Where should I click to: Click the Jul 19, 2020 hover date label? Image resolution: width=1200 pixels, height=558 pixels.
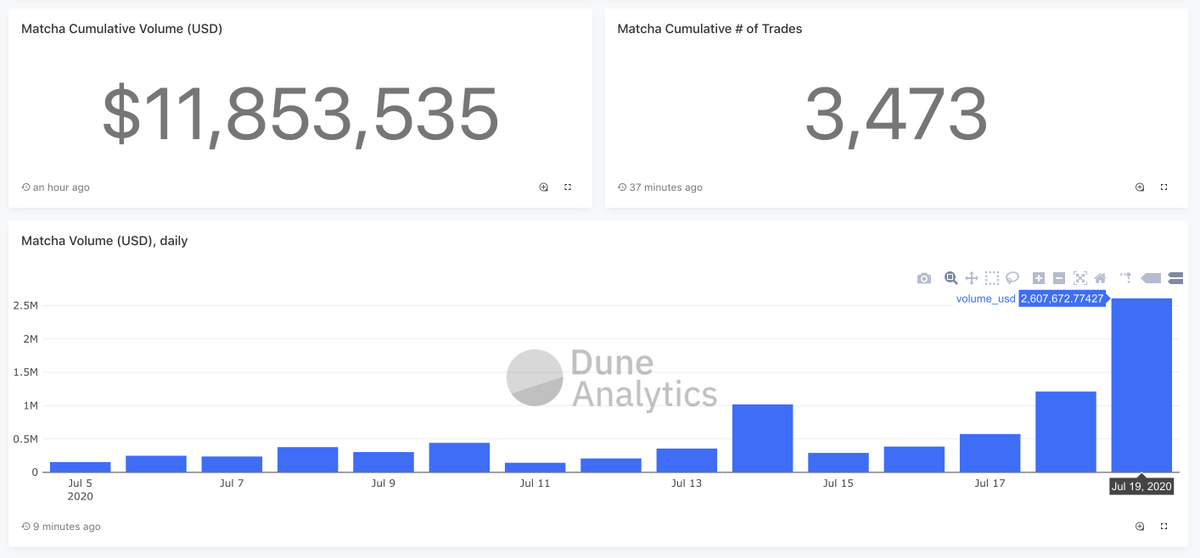[1141, 485]
